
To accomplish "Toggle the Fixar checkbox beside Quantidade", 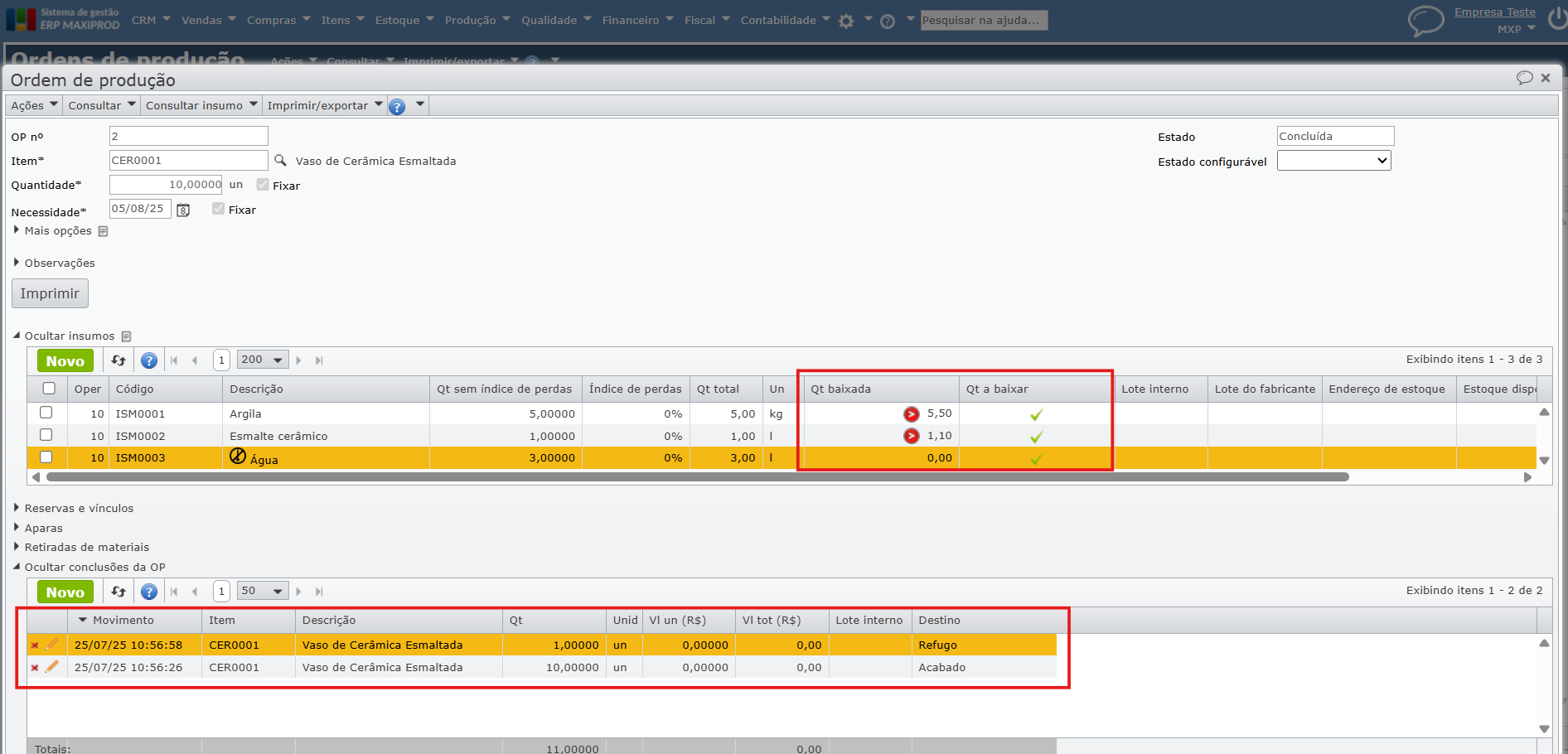I will pos(263,185).
